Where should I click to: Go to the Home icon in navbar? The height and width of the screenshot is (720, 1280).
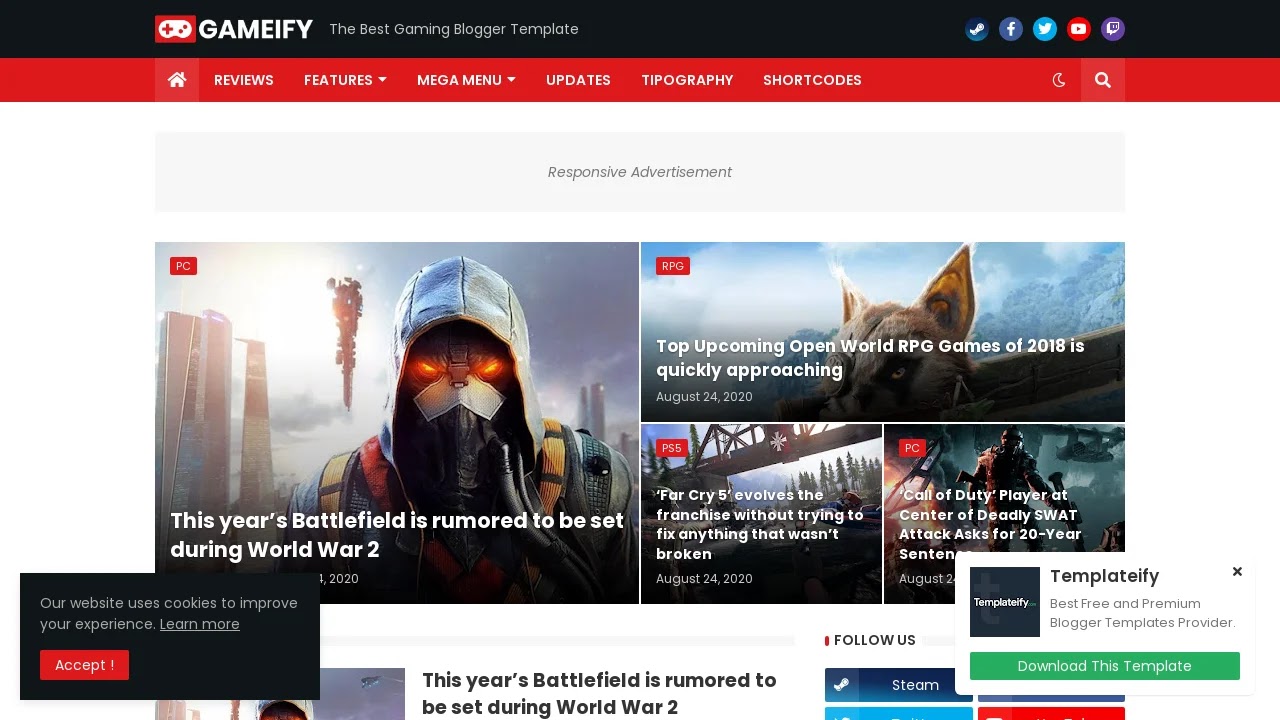(x=177, y=80)
